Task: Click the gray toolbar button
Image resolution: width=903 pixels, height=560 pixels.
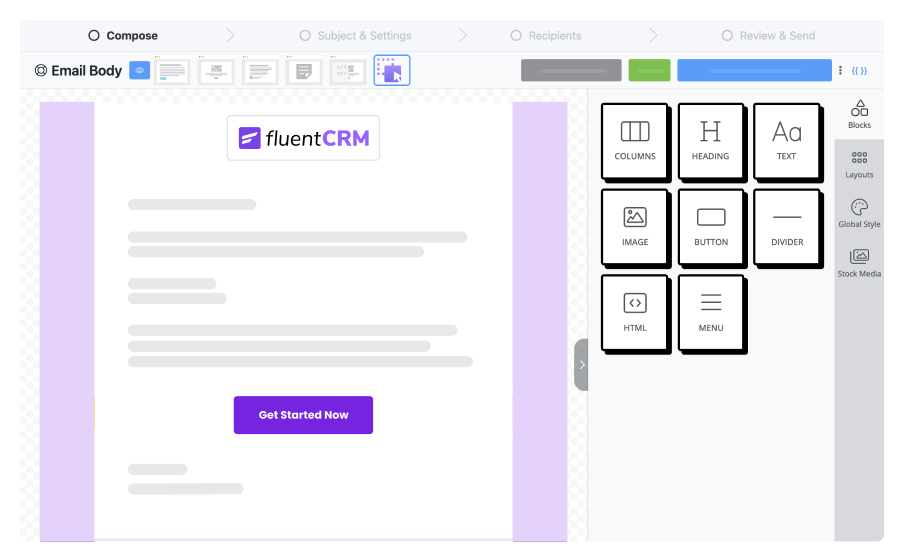Action: pos(571,70)
